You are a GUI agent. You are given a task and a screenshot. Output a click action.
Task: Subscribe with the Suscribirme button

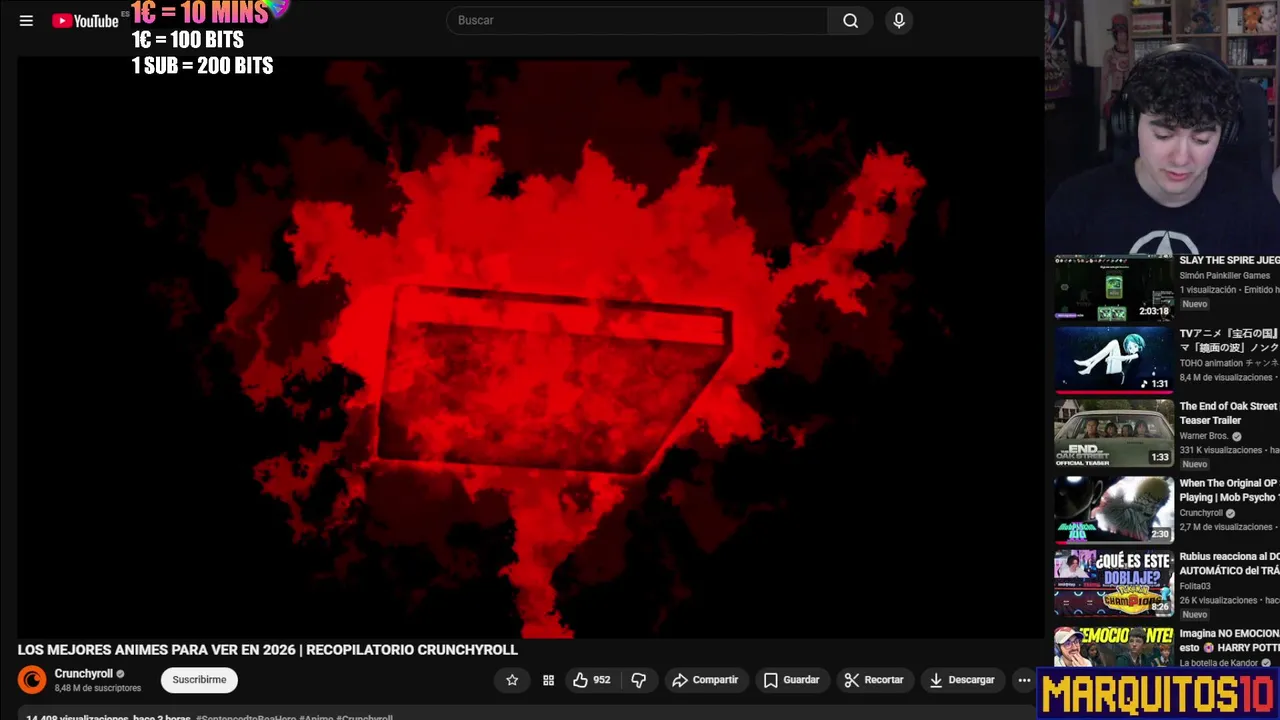click(199, 680)
